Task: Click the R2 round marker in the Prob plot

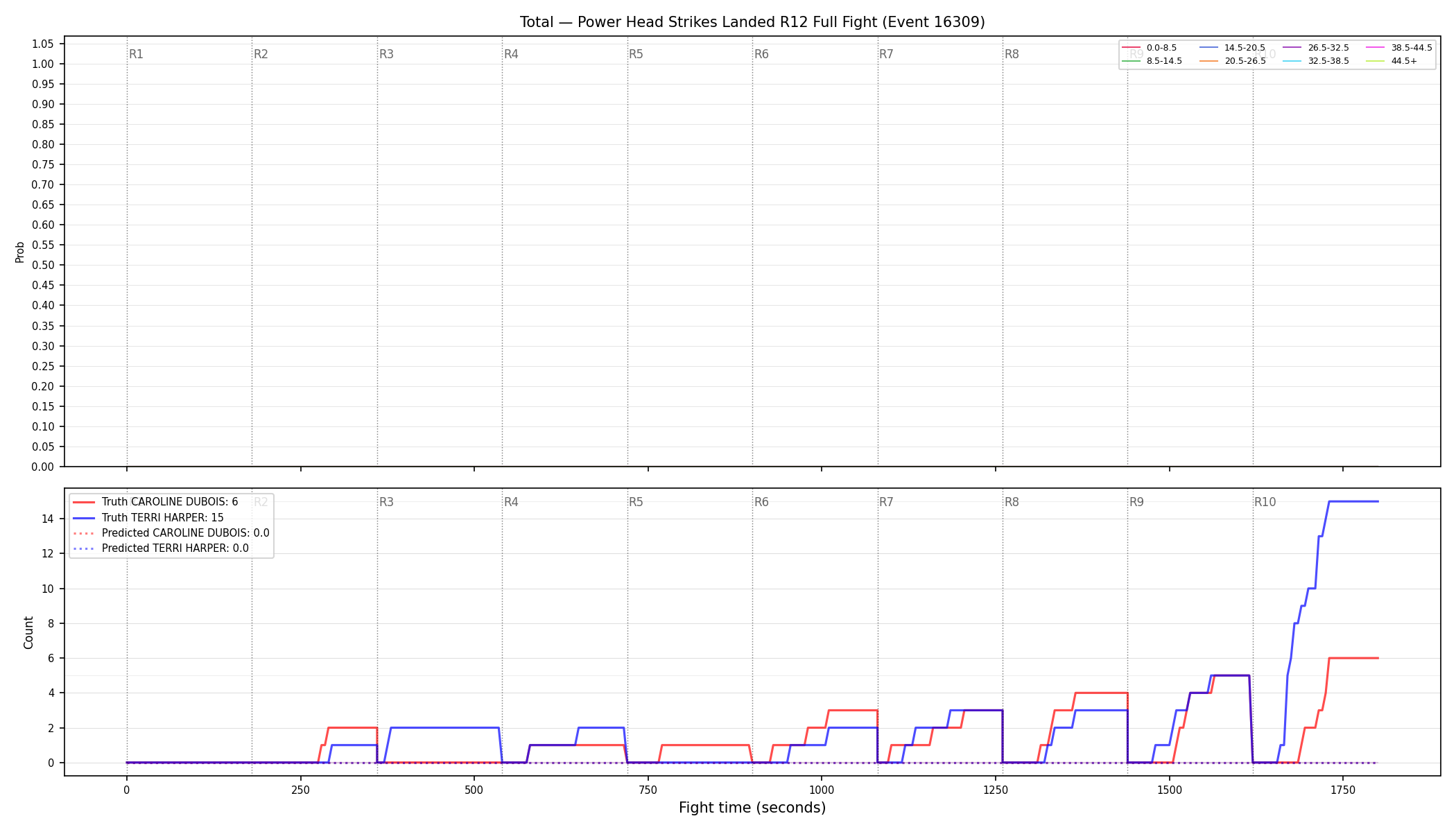Action: pyautogui.click(x=261, y=54)
